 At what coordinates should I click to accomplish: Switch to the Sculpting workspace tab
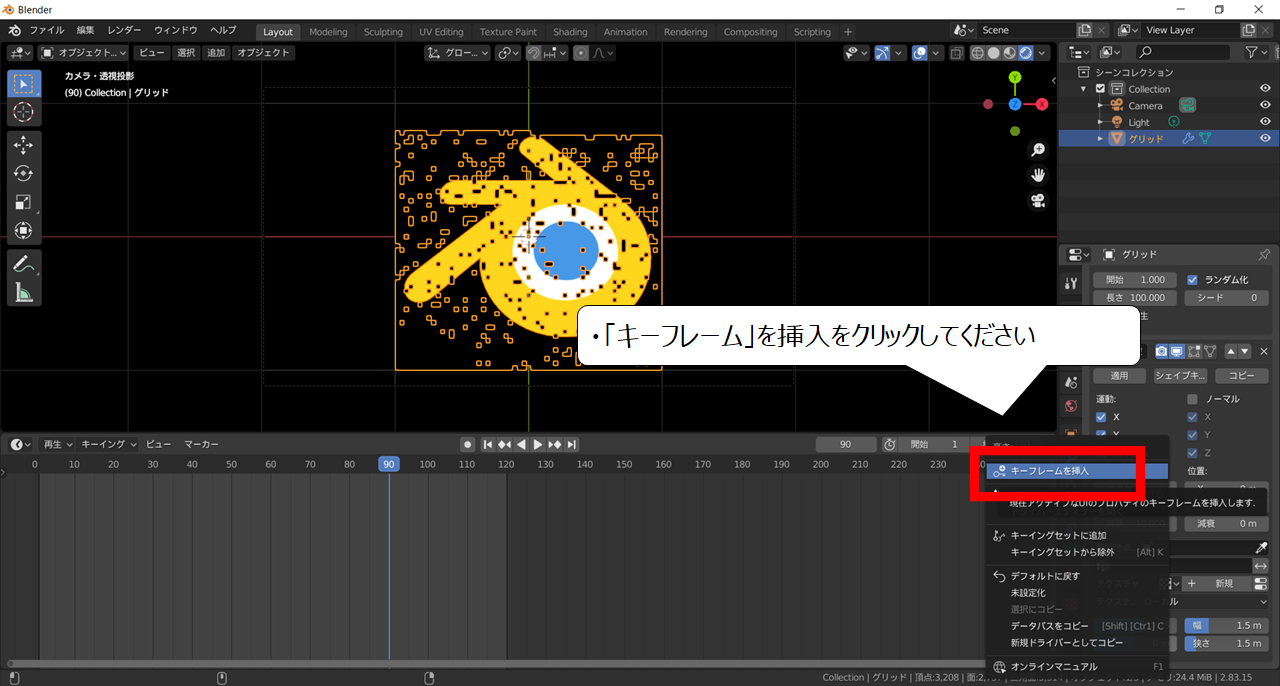(x=383, y=32)
